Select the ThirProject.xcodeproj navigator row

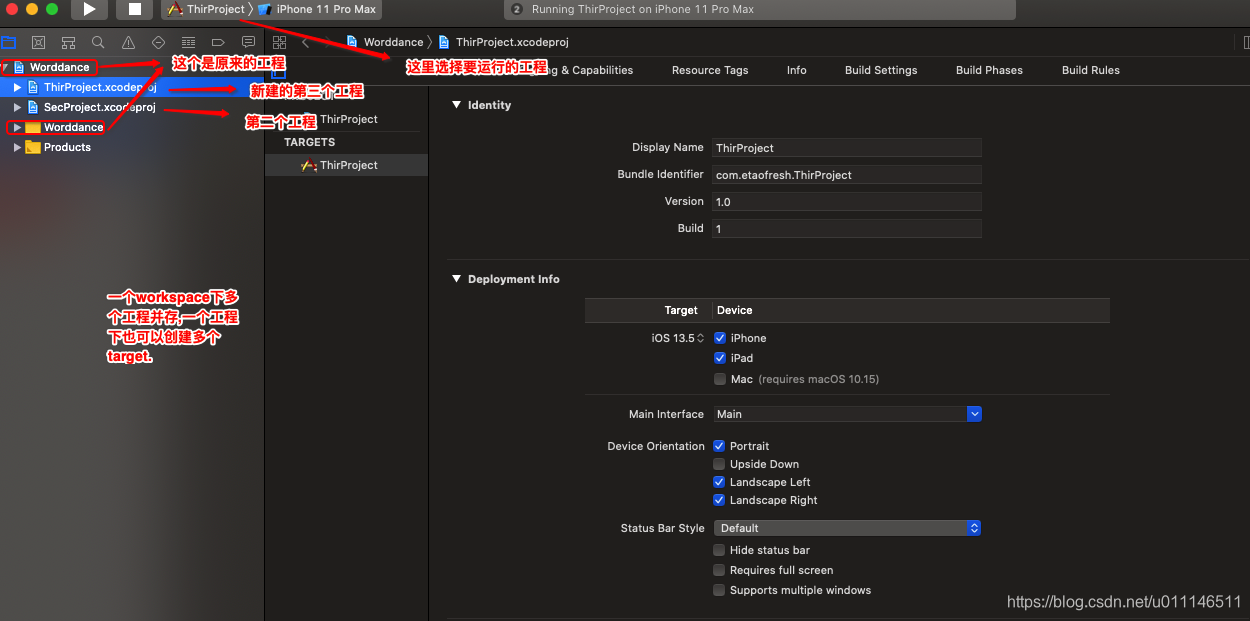(x=132, y=88)
